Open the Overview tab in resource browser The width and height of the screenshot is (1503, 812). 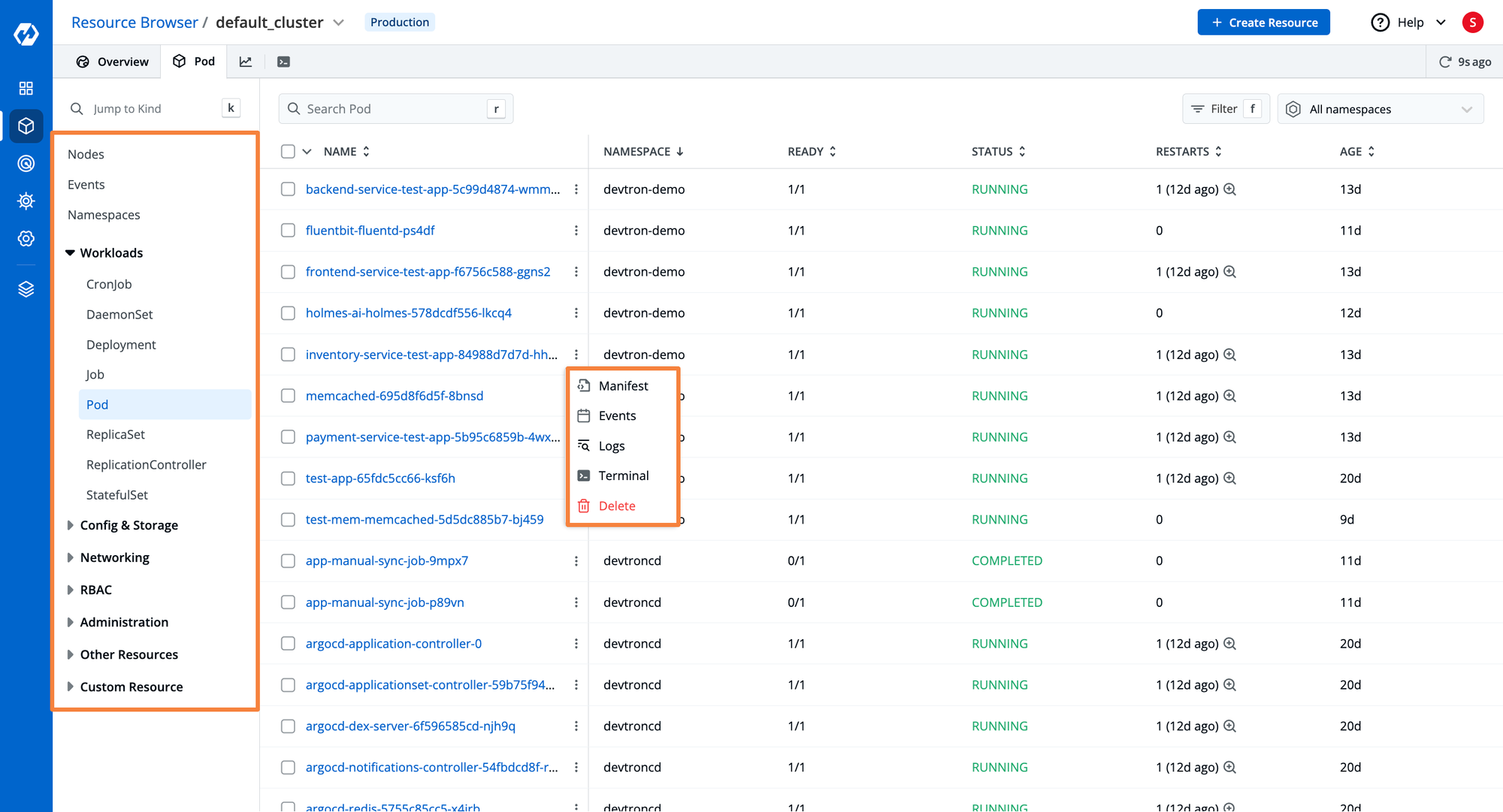point(110,61)
